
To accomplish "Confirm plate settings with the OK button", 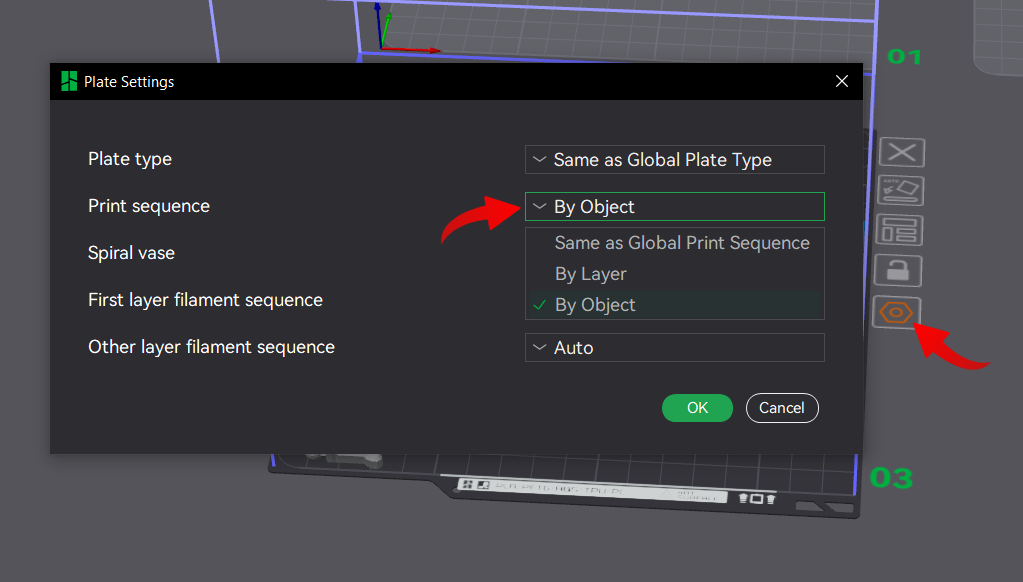I will point(697,407).
